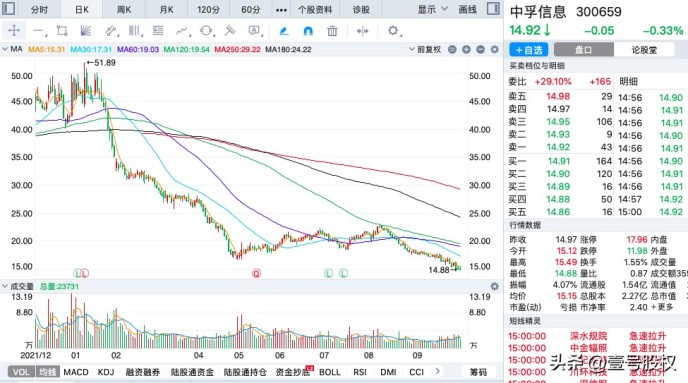Viewport: 688px width, 383px height.
Task: Select the straight line drawing tool
Action: [39, 31]
